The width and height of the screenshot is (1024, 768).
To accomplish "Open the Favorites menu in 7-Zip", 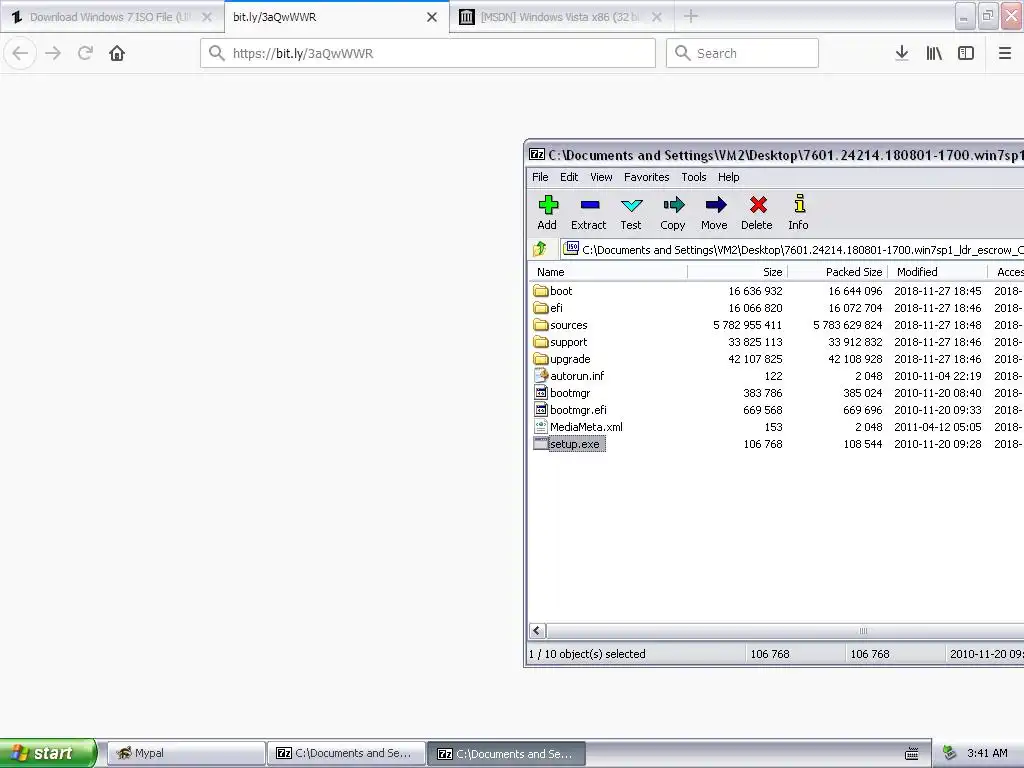I will click(647, 177).
